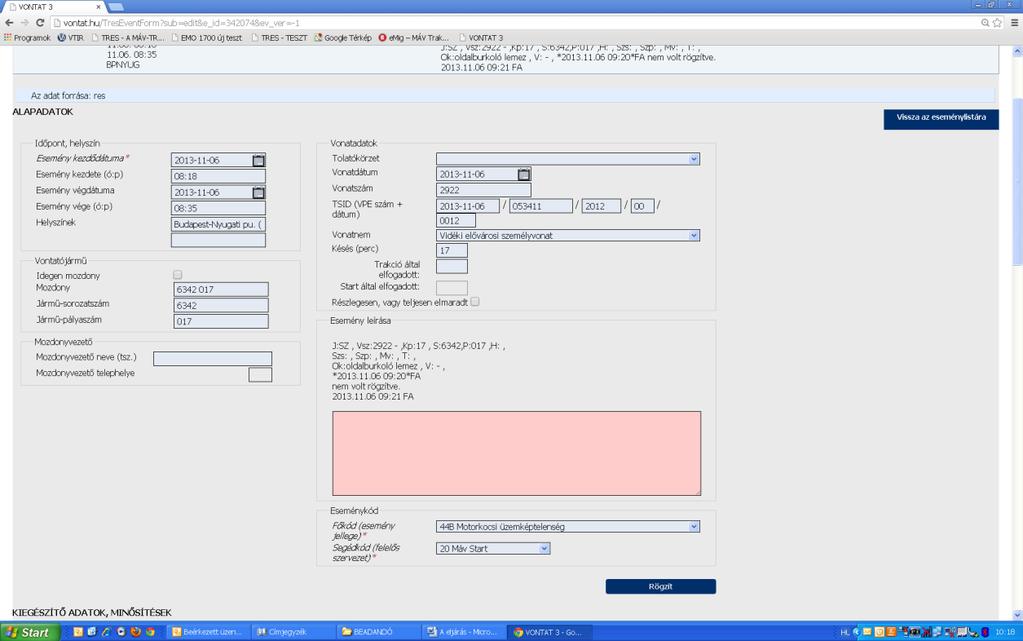The height and width of the screenshot is (641, 1023).
Task: Open the Segédkód (felelős szervezet) dropdown
Action: [493, 549]
